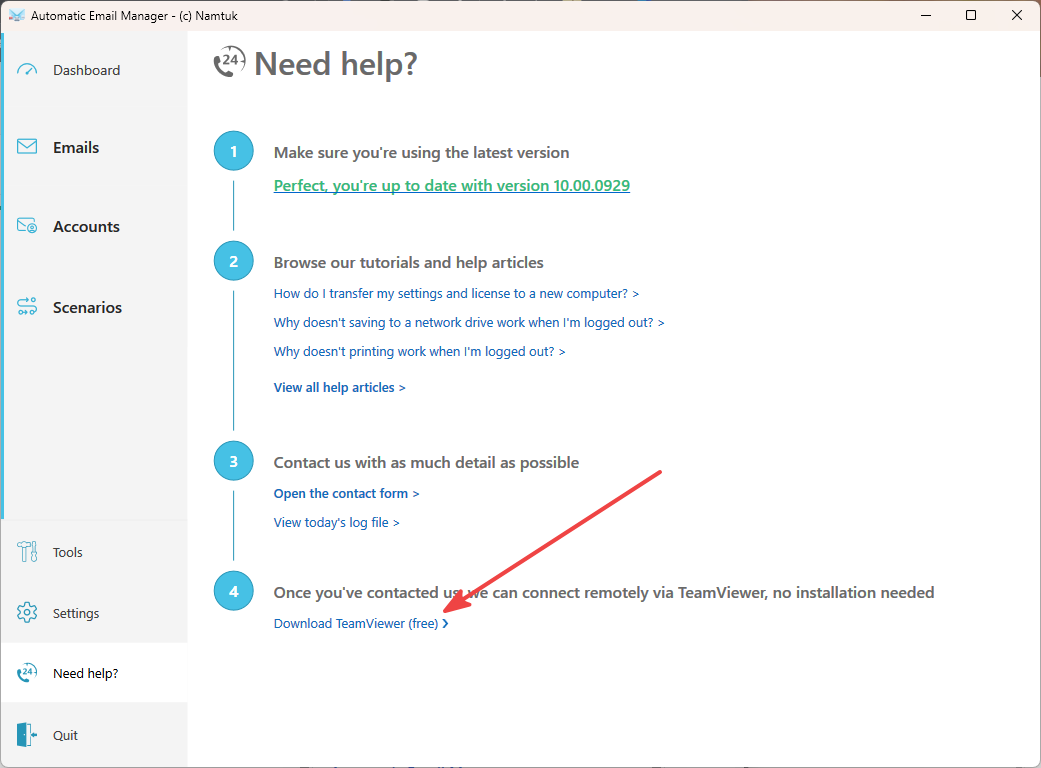Click 'Contact us with as much detail' heading
Viewport: 1041px width, 768px height.
click(x=426, y=463)
